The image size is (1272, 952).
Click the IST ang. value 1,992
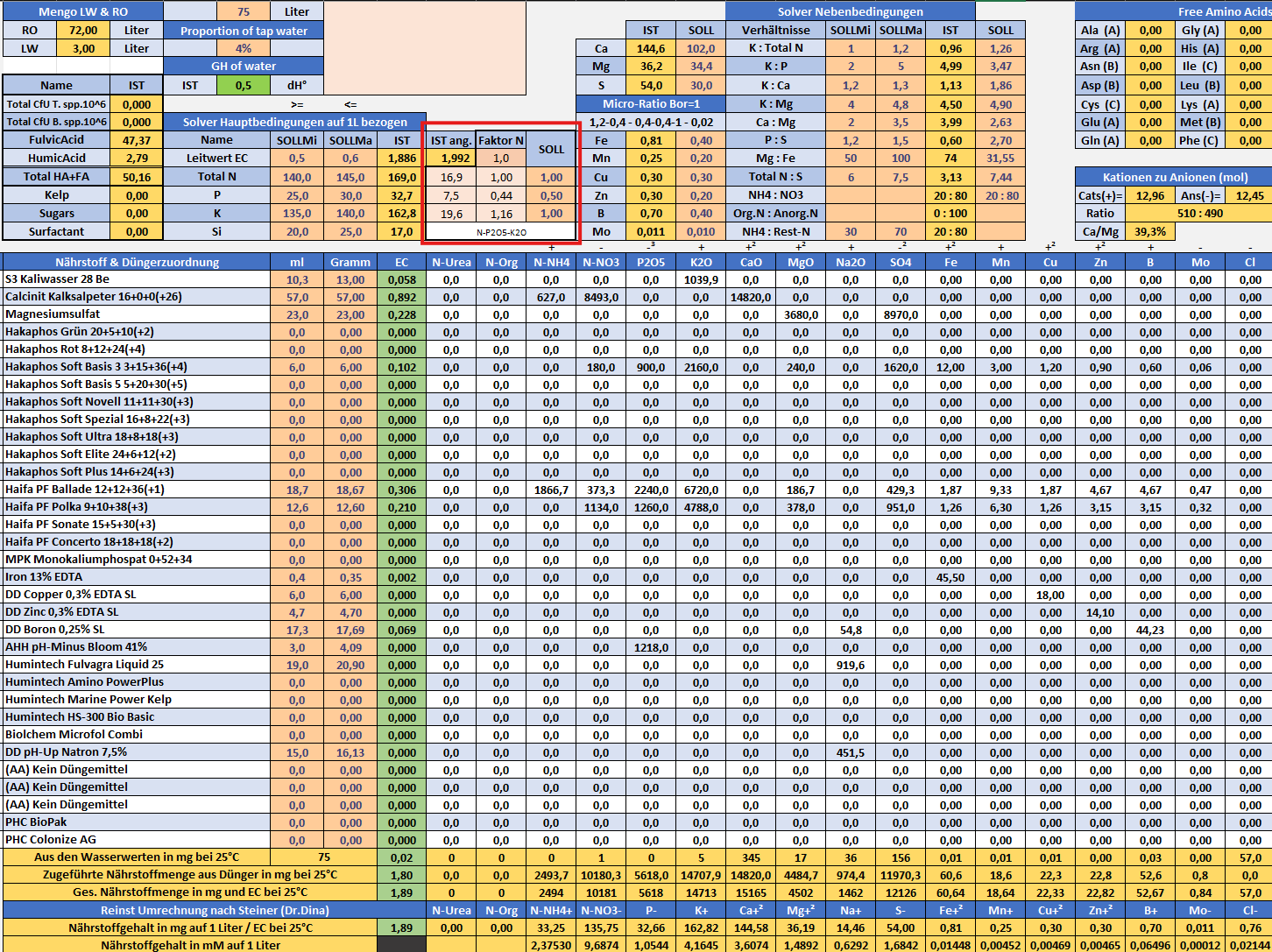point(451,159)
